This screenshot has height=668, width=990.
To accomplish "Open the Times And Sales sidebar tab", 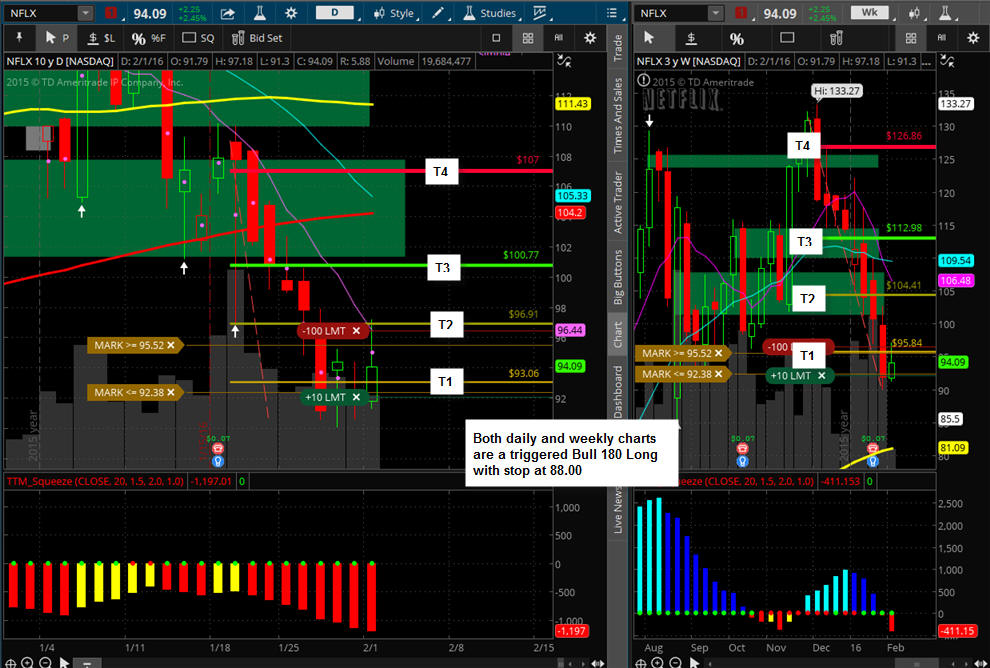I will tap(617, 116).
